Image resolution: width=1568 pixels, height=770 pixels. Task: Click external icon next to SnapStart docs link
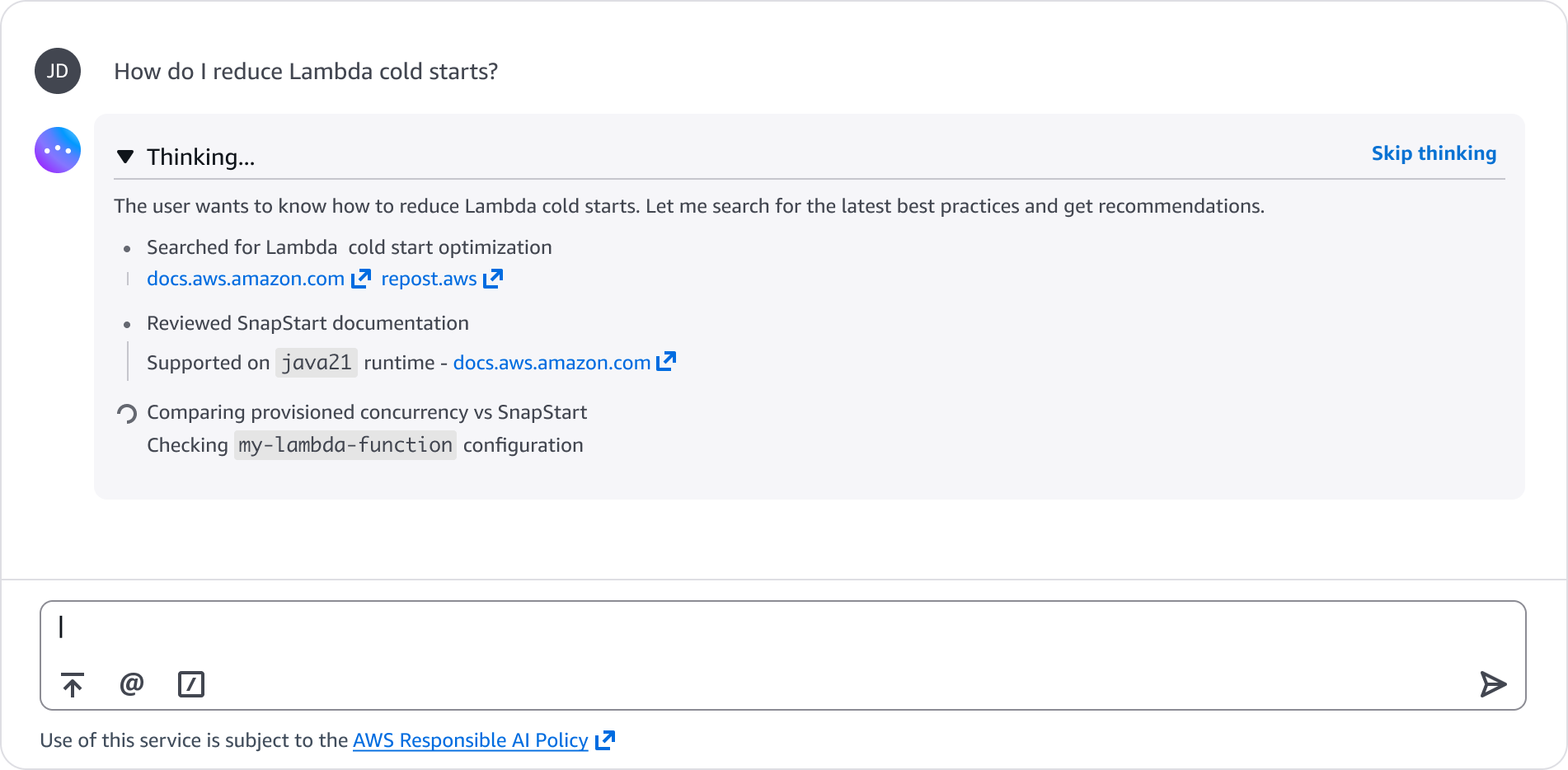point(666,362)
